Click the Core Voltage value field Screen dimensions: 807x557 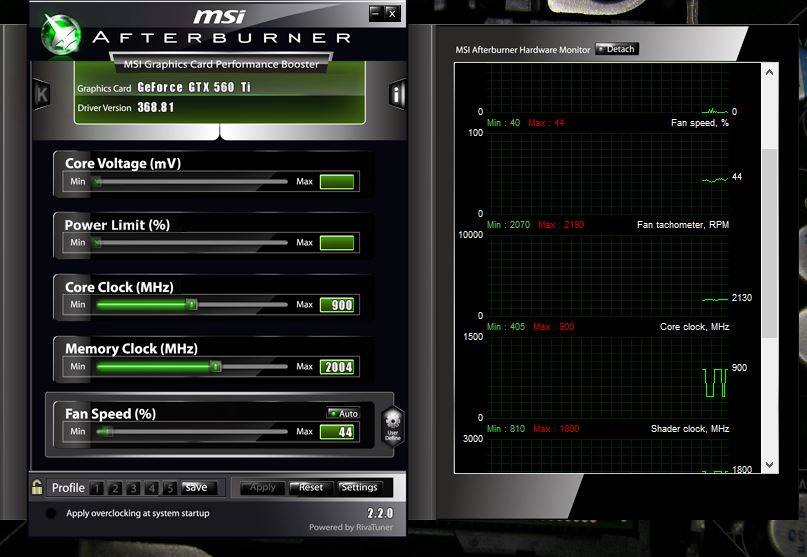coord(337,182)
